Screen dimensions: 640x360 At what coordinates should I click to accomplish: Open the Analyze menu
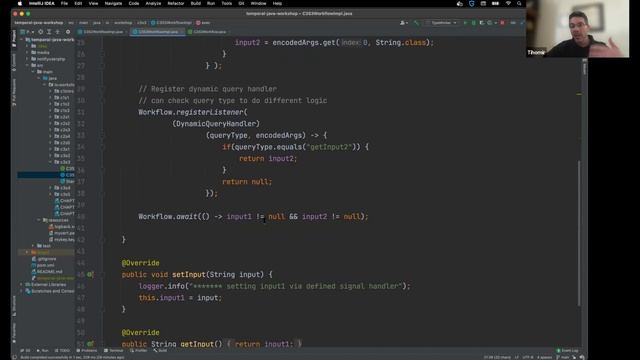153,3
